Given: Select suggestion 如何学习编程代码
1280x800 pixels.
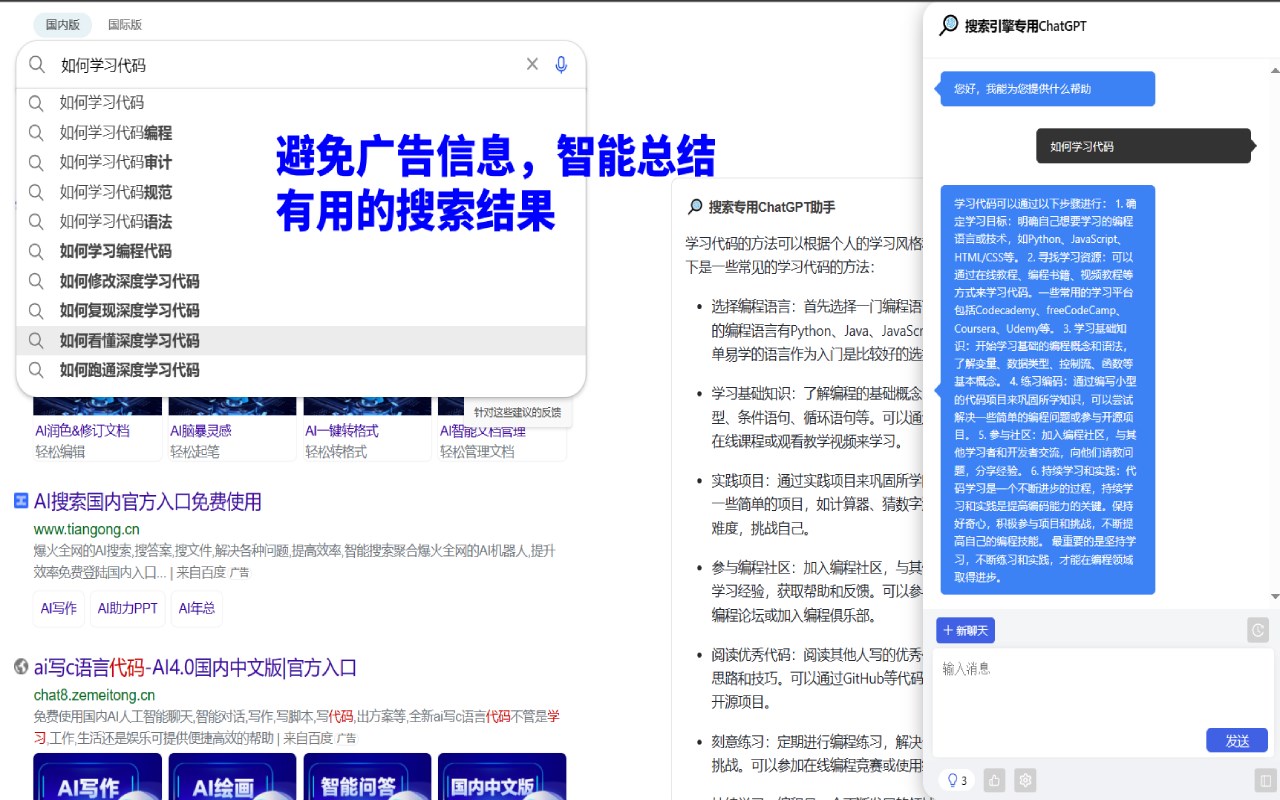Looking at the screenshot, I should 301,251.
